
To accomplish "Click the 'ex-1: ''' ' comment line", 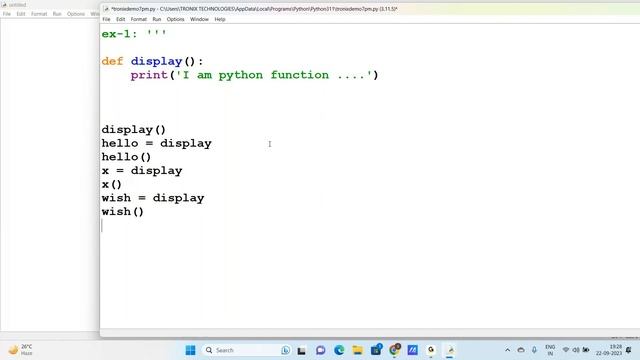I will point(134,34).
